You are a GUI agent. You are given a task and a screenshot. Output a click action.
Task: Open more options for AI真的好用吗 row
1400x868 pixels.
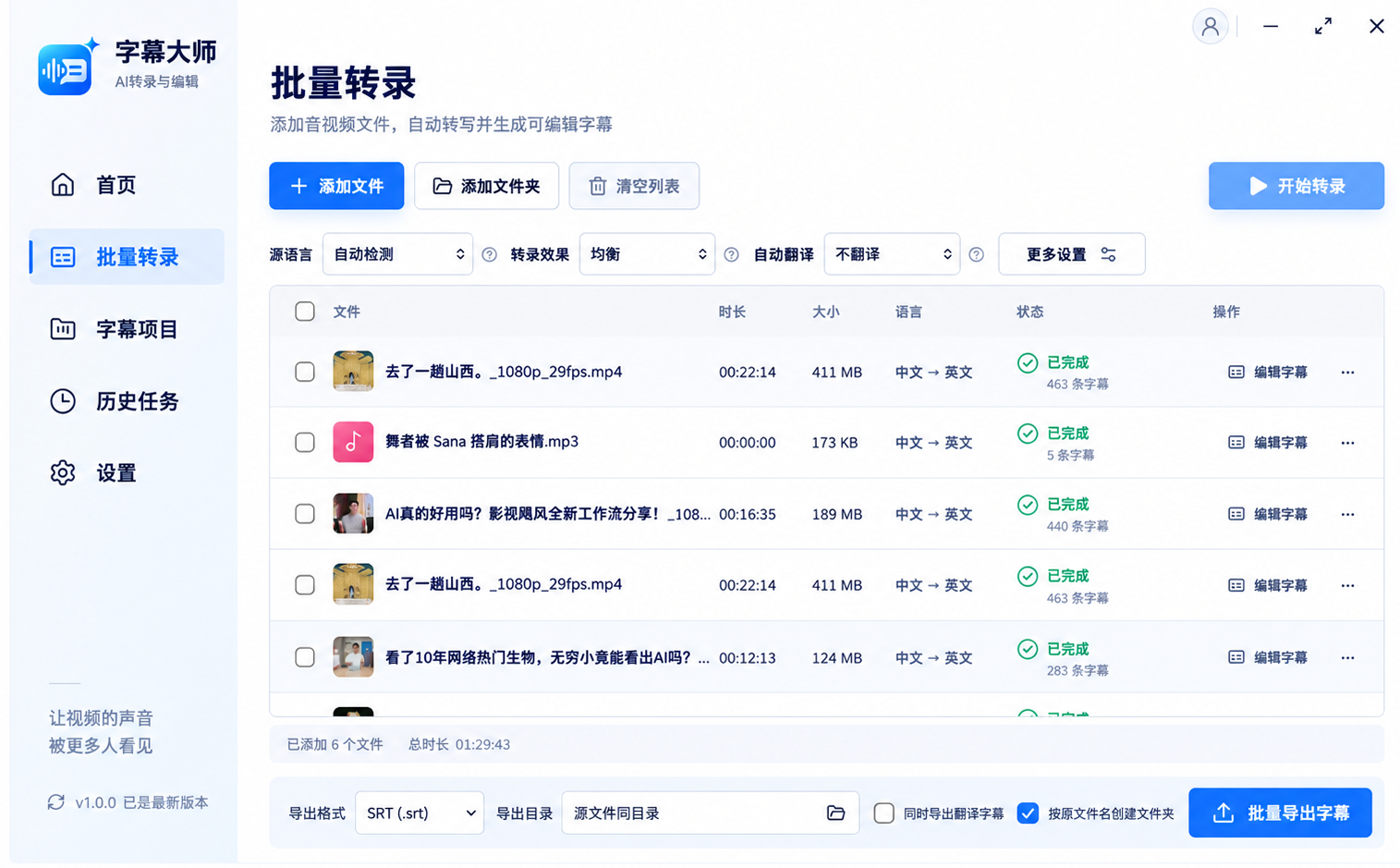coord(1347,514)
